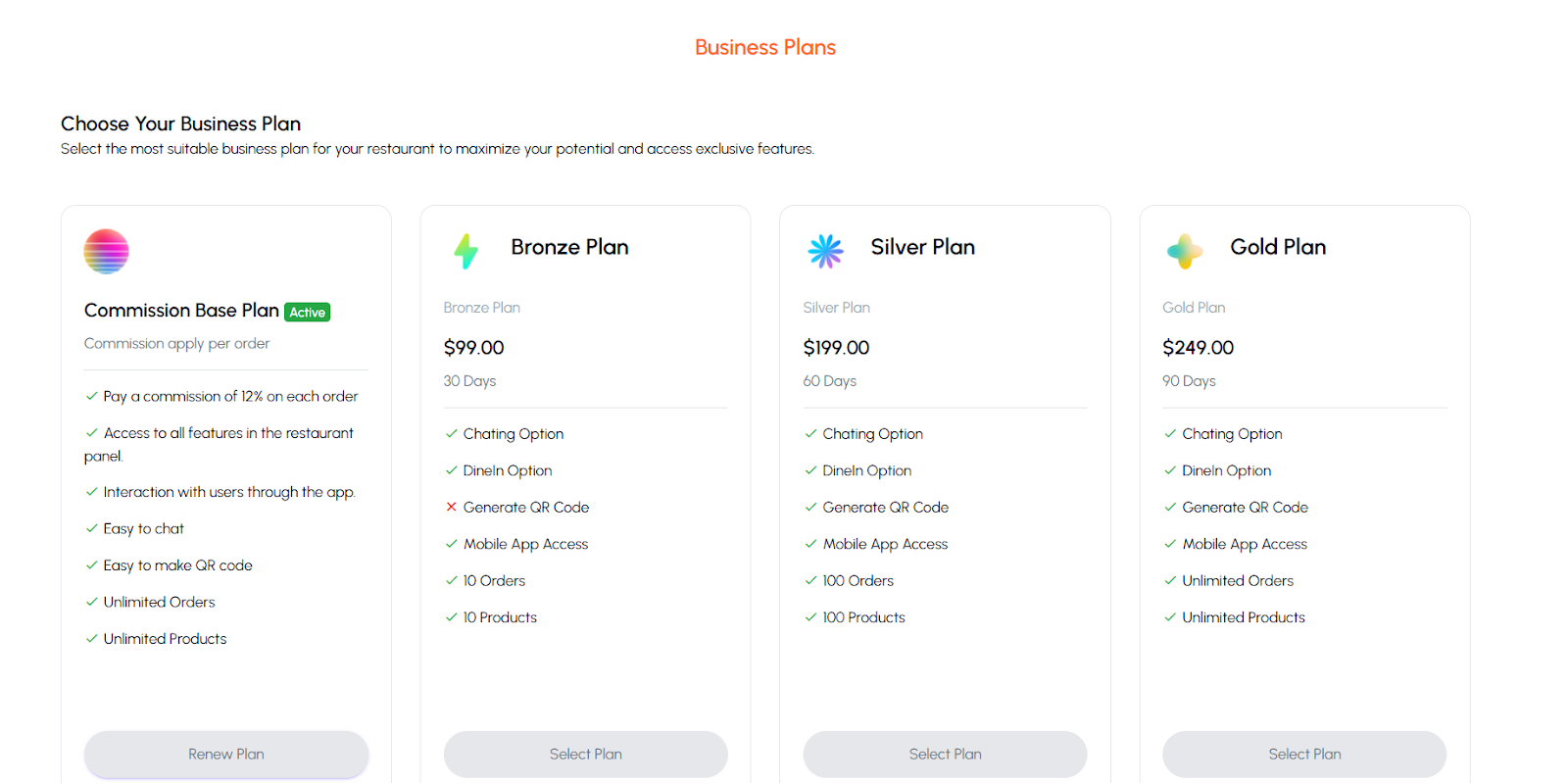1568x784 pixels.
Task: Click the green Active badge
Action: pos(308,313)
